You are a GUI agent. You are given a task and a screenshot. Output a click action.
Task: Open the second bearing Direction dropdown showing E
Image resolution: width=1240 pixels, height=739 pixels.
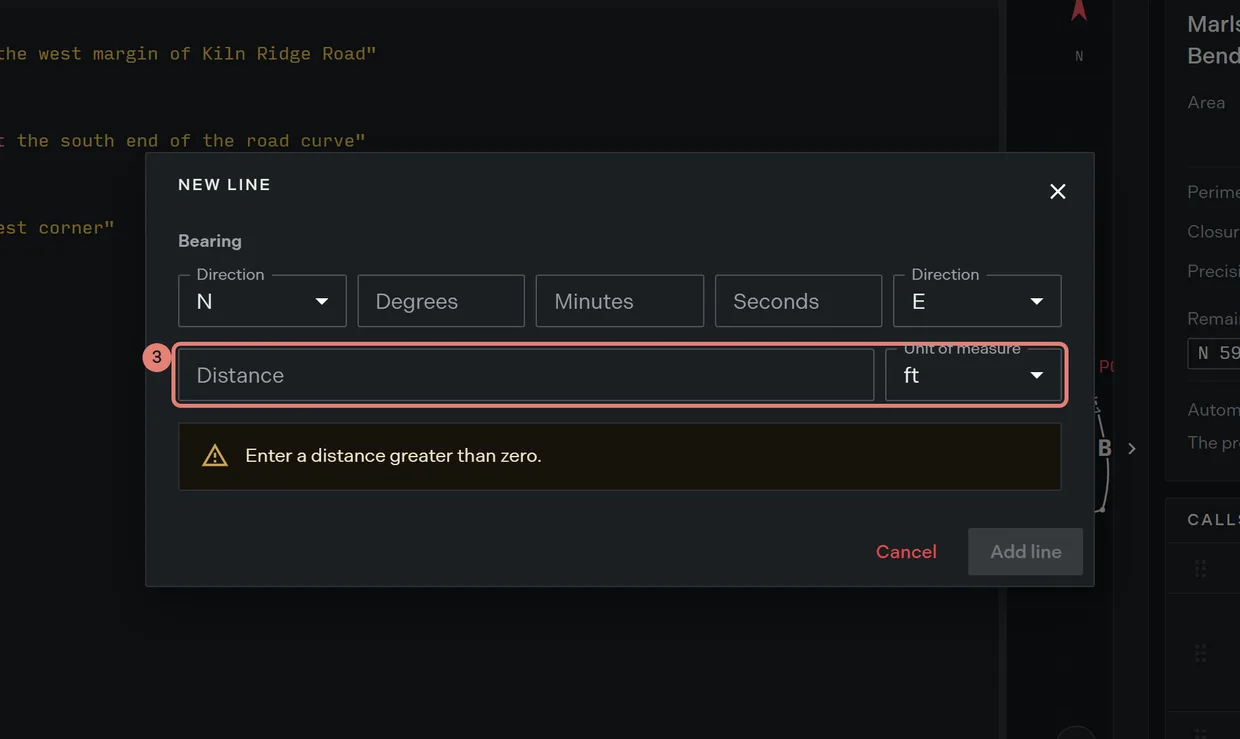[x=977, y=301]
